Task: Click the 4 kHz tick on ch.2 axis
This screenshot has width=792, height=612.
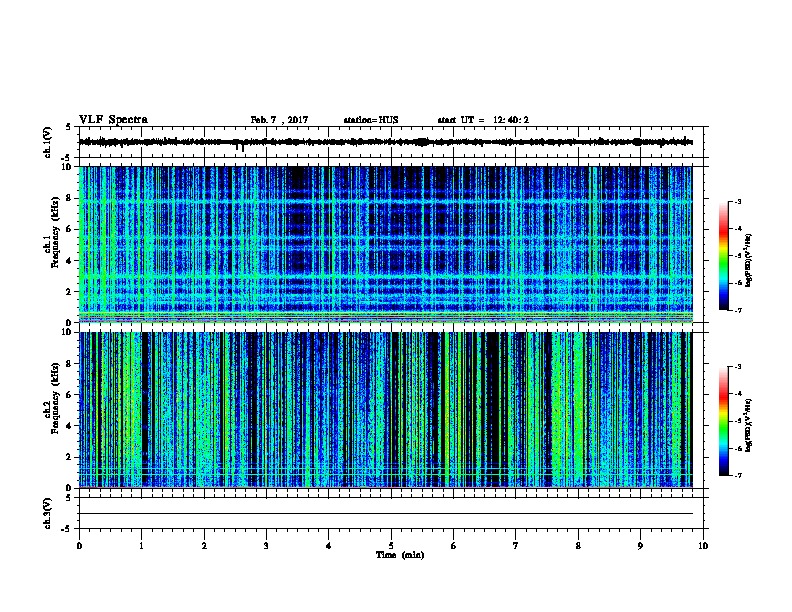Action: point(70,426)
